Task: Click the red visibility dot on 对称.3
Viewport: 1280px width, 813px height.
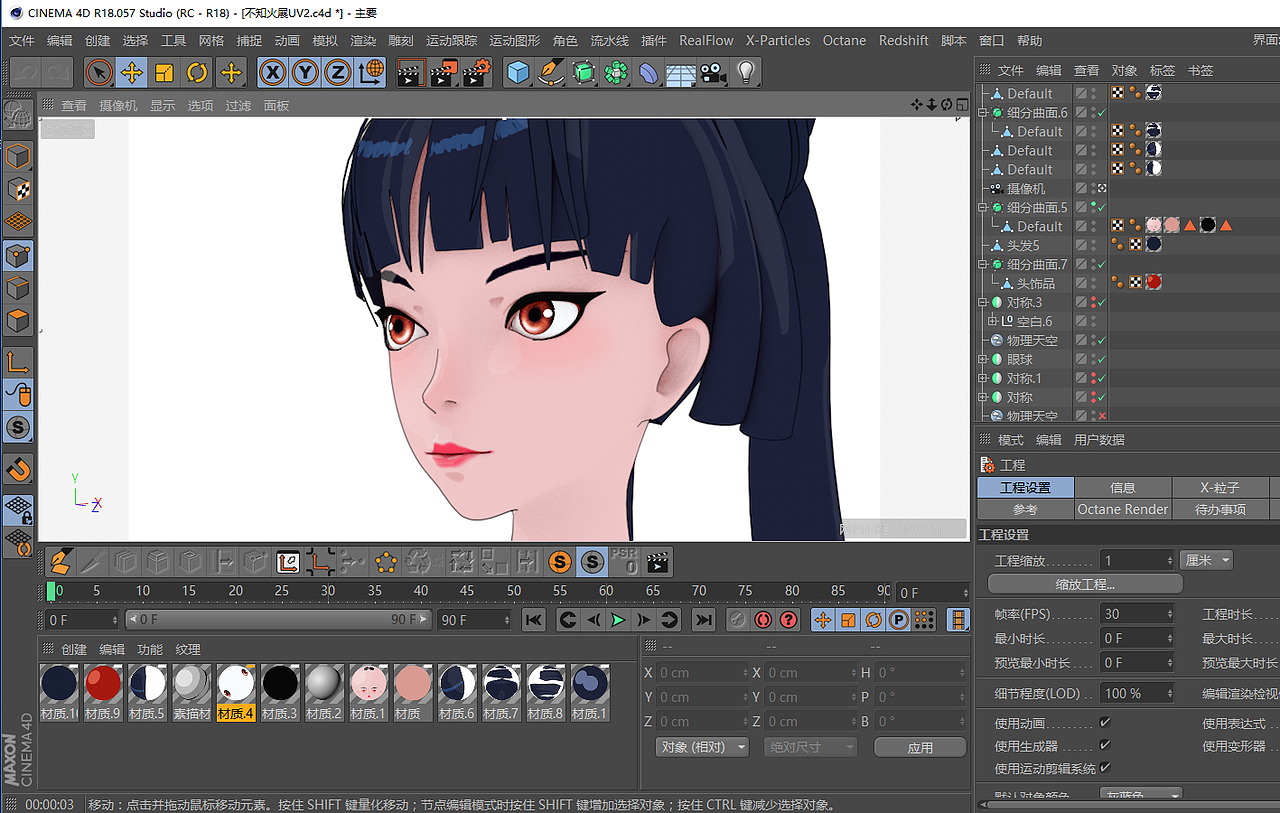Action: tap(1094, 298)
